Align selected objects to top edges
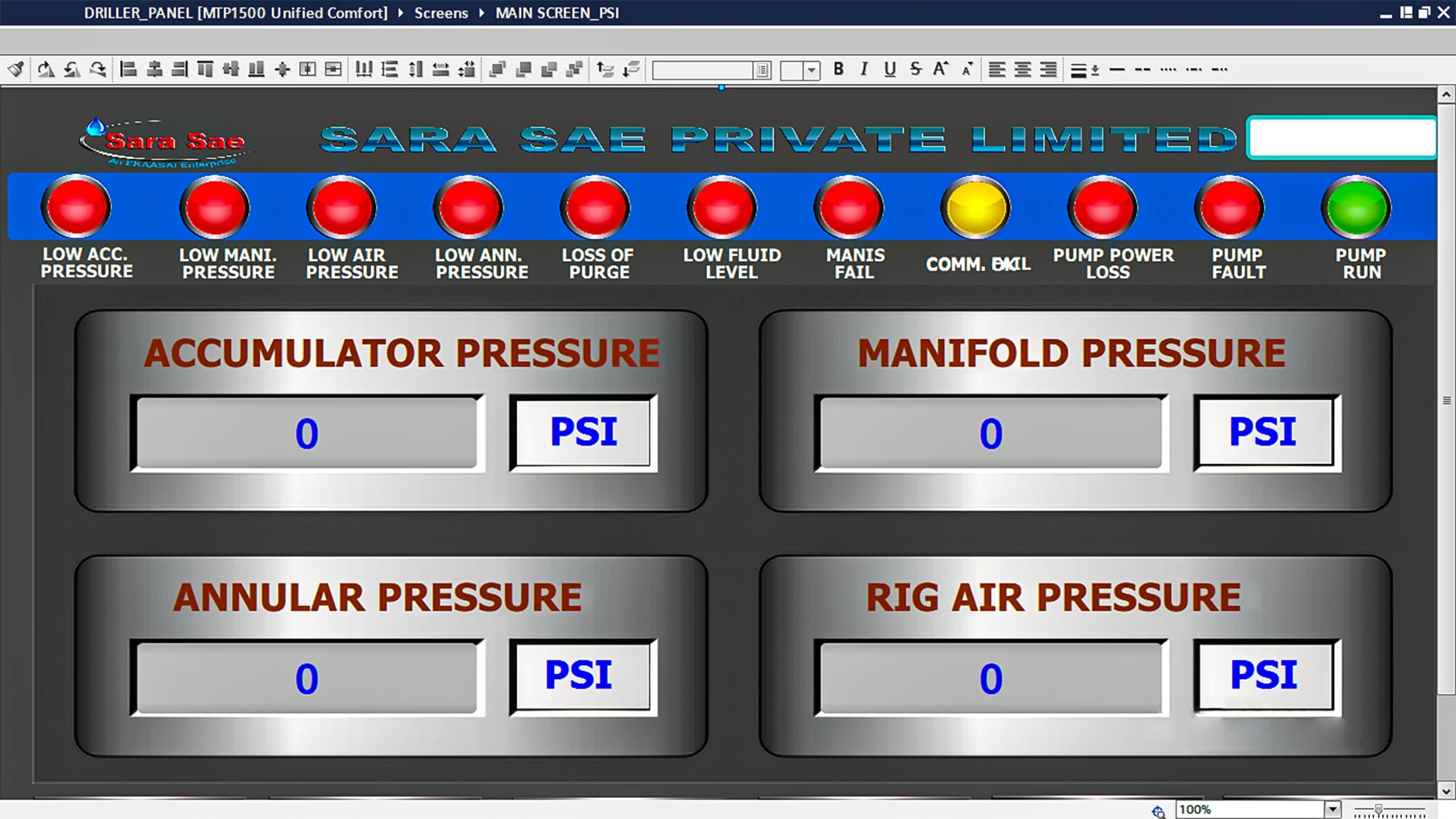This screenshot has width=1456, height=819. pyautogui.click(x=205, y=69)
